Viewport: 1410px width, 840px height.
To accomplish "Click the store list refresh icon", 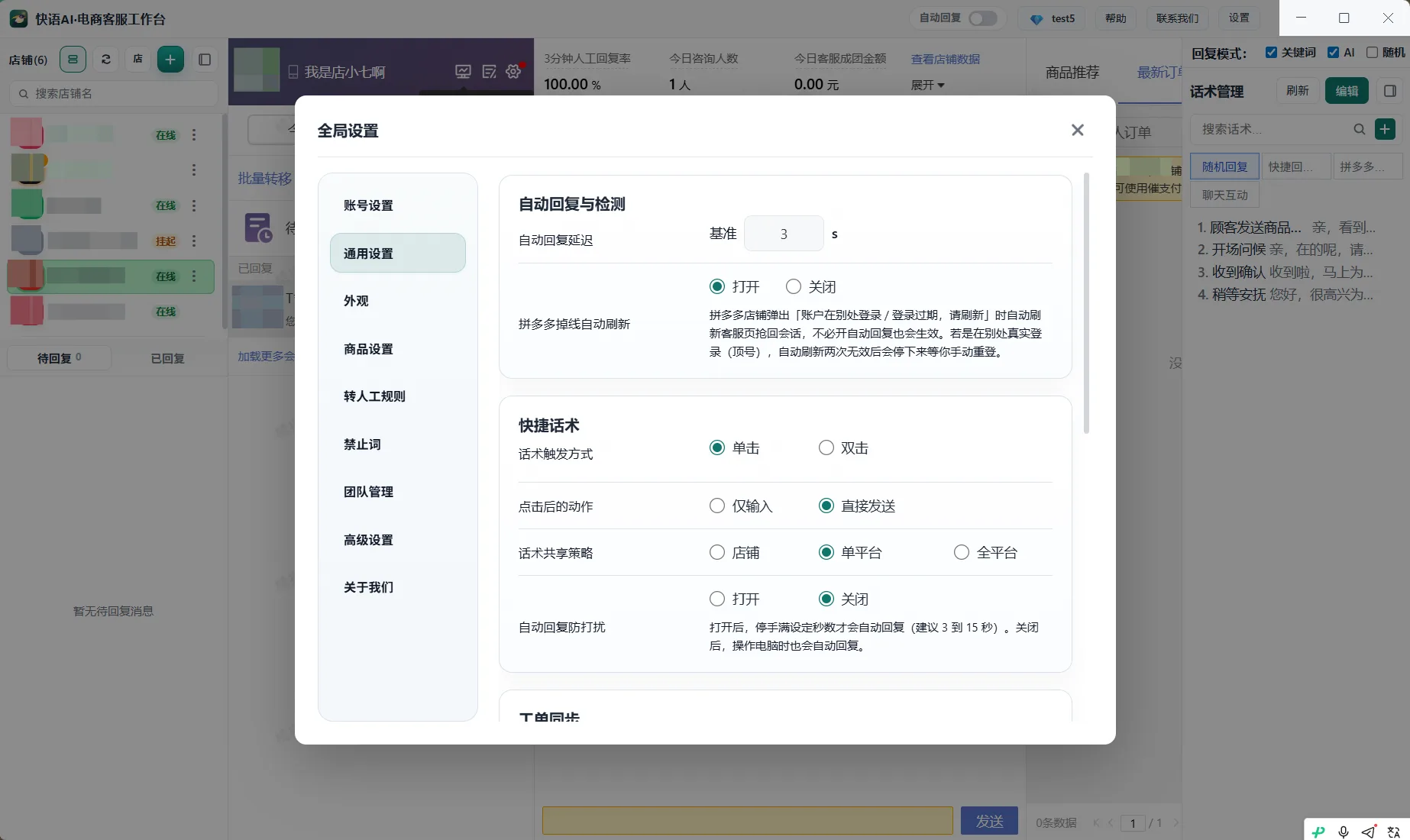I will tap(106, 59).
